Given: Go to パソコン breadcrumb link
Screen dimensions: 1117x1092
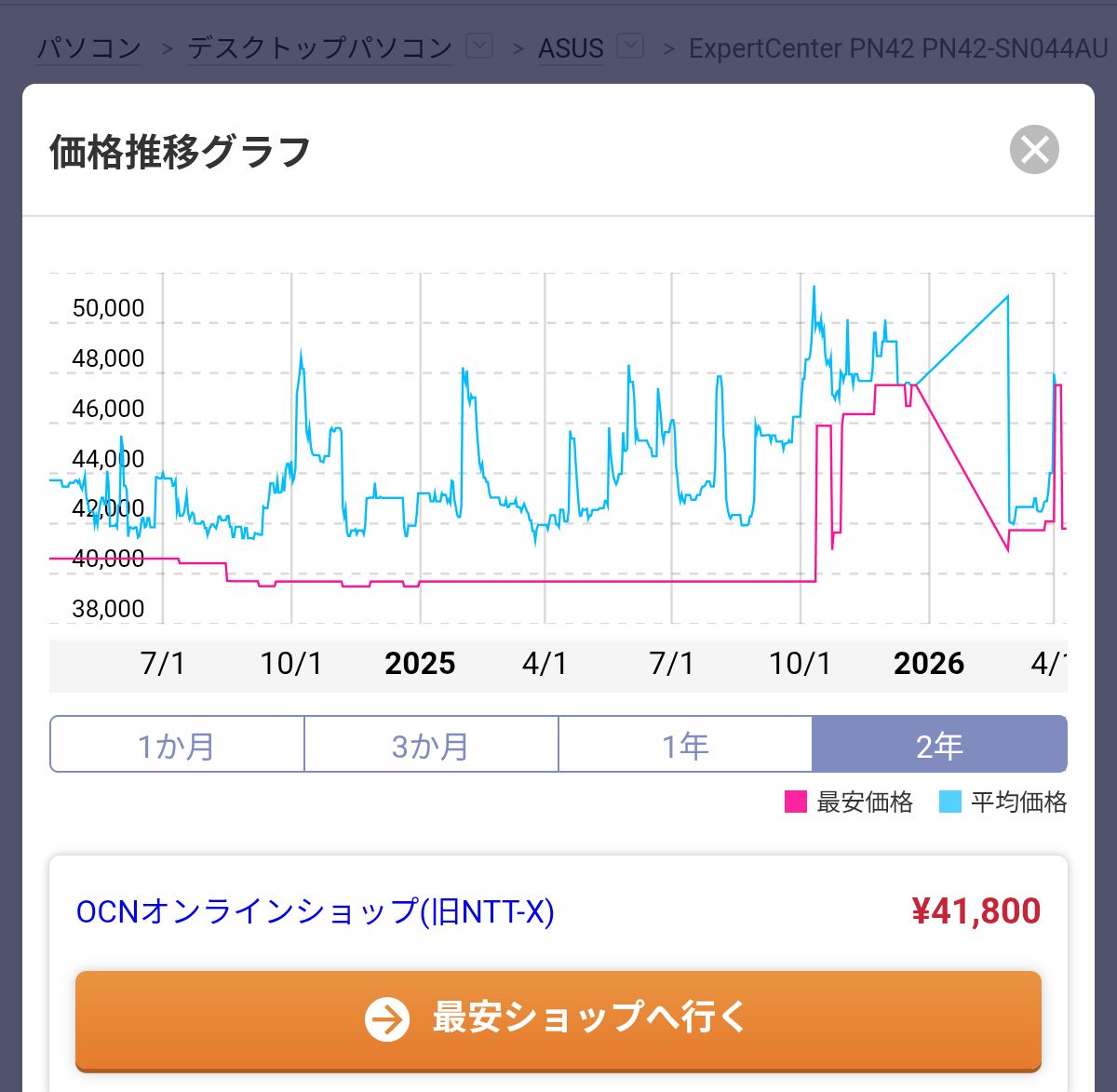Looking at the screenshot, I should coord(89,47).
